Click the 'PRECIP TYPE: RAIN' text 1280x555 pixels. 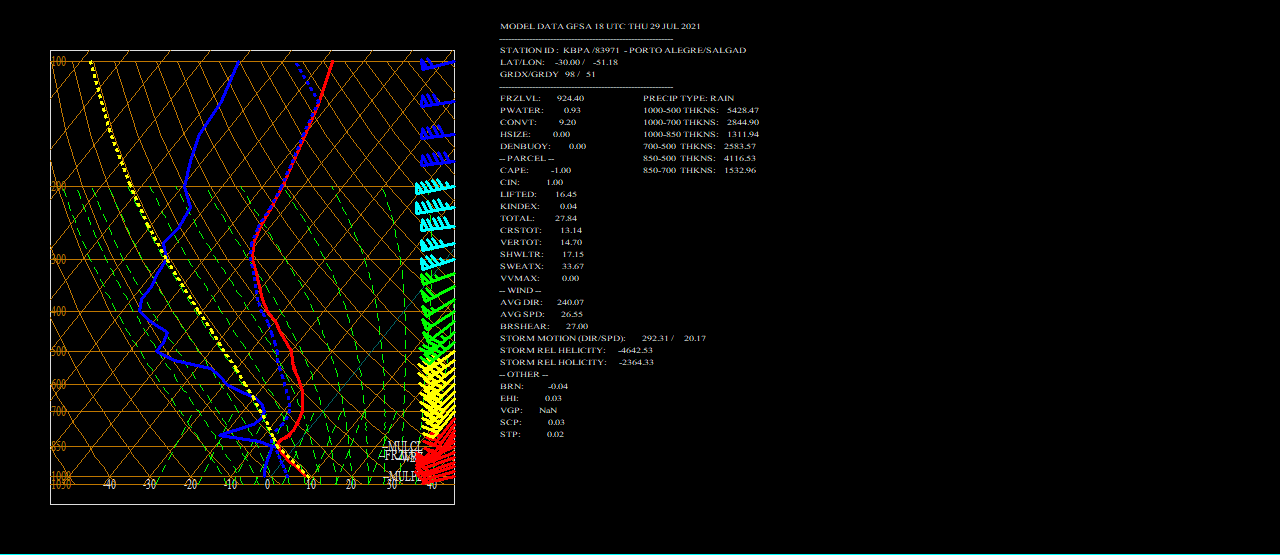tap(688, 98)
